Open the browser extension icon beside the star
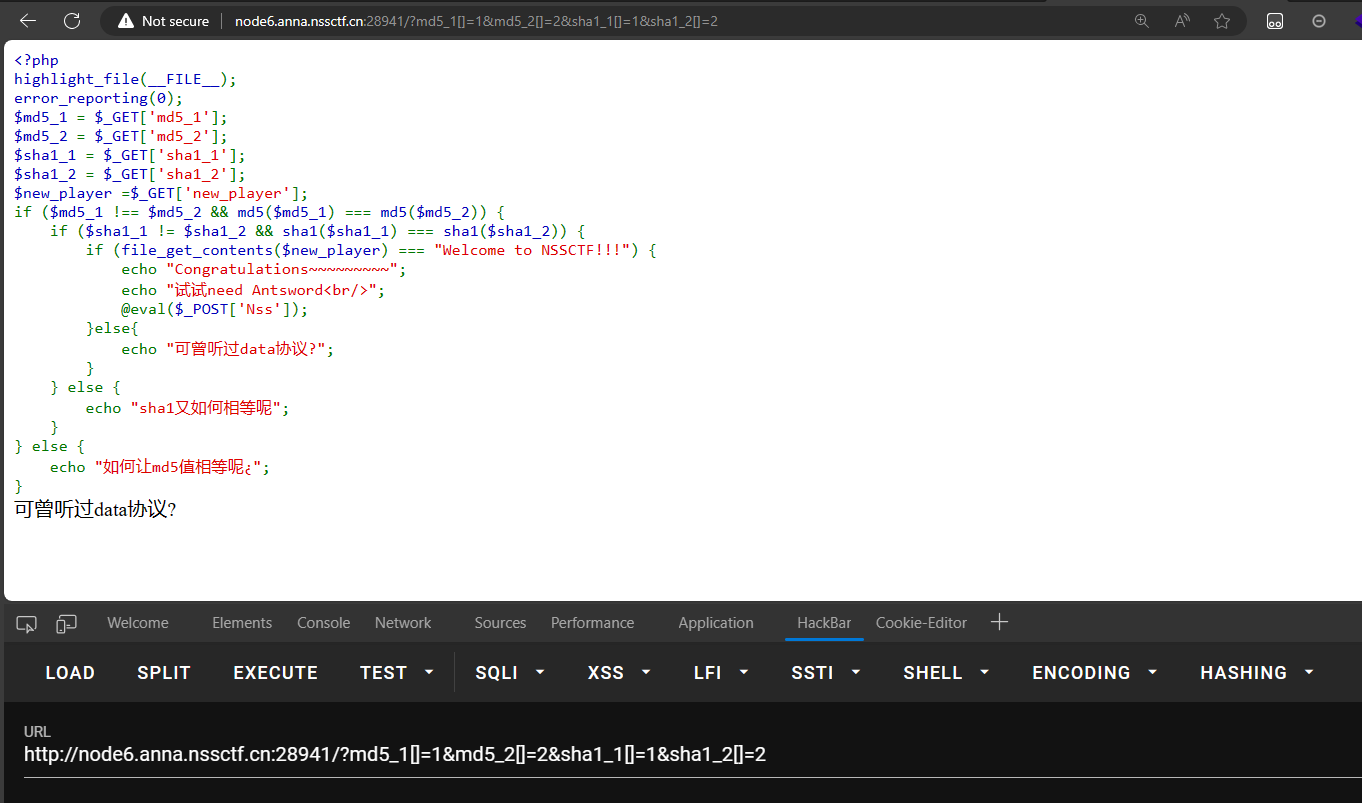Image resolution: width=1362 pixels, height=803 pixels. [x=1275, y=21]
